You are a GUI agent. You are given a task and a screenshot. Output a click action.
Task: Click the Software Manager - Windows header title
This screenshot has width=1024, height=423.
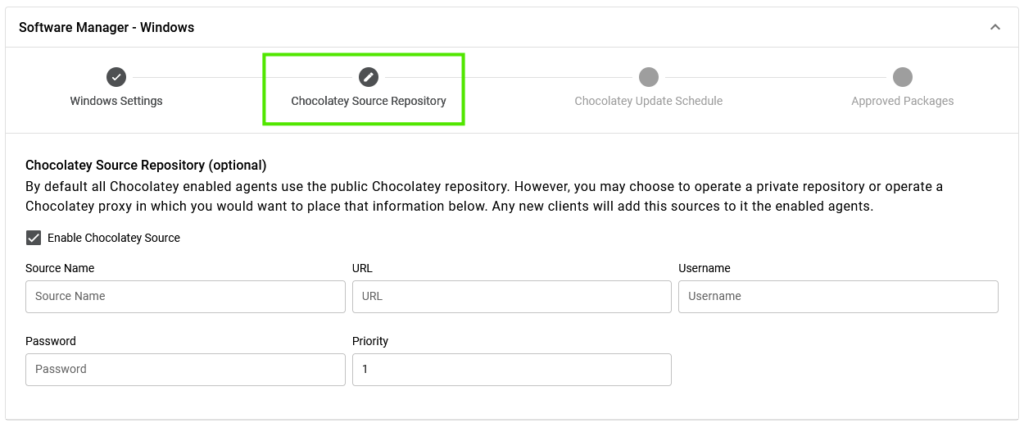[x=106, y=27]
